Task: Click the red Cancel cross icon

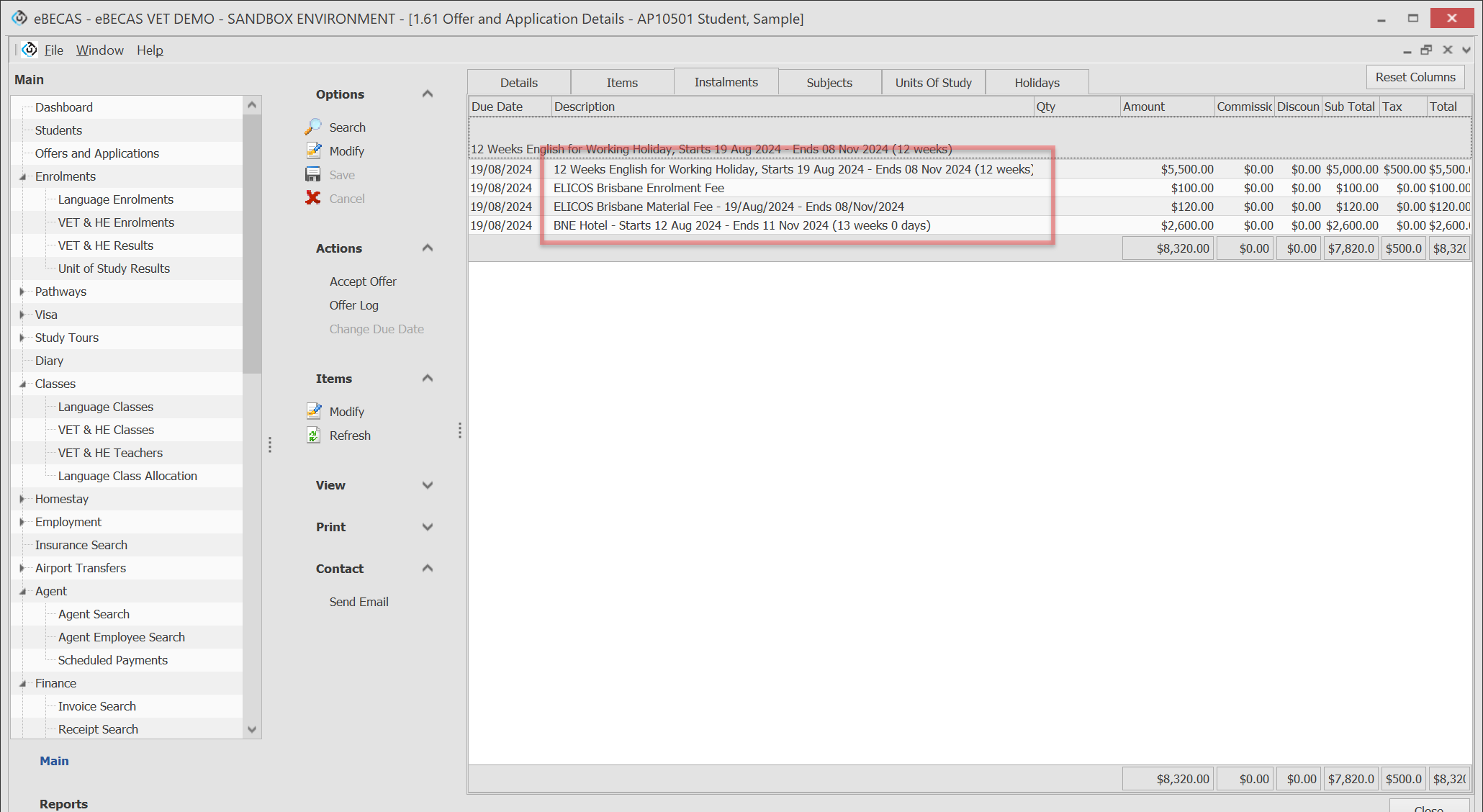Action: [313, 198]
